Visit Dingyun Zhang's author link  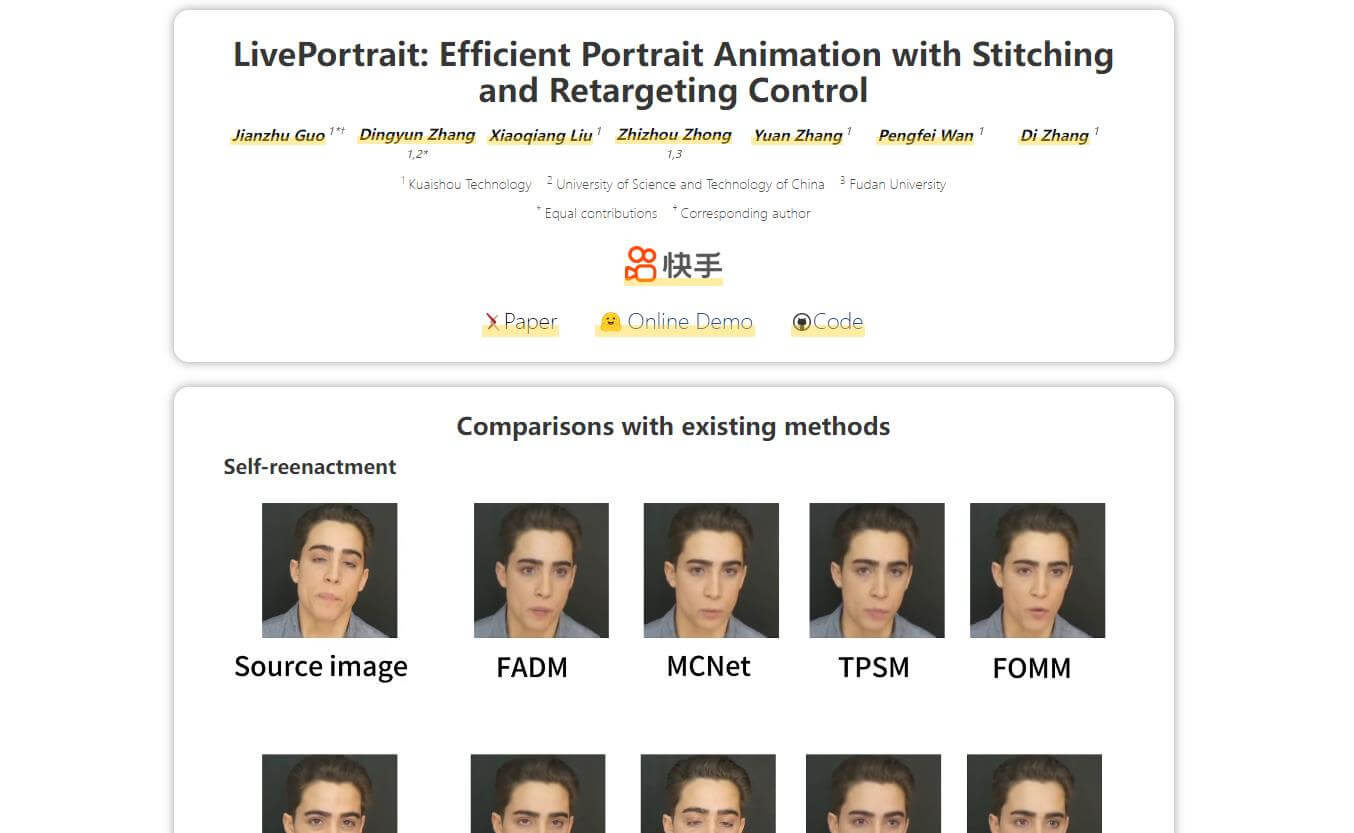click(416, 135)
